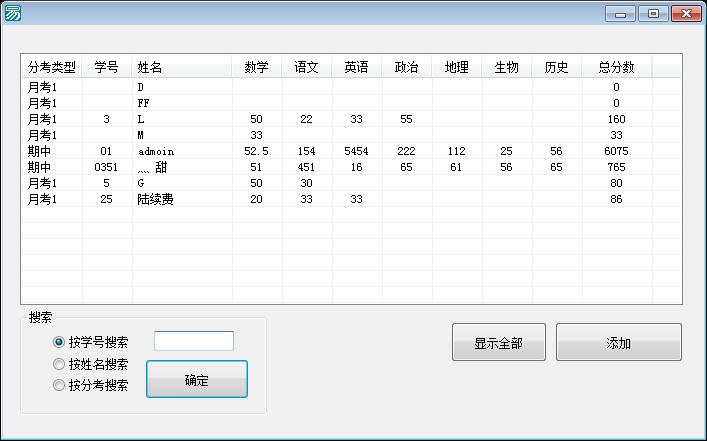Select the search by student ID option

coord(59,342)
